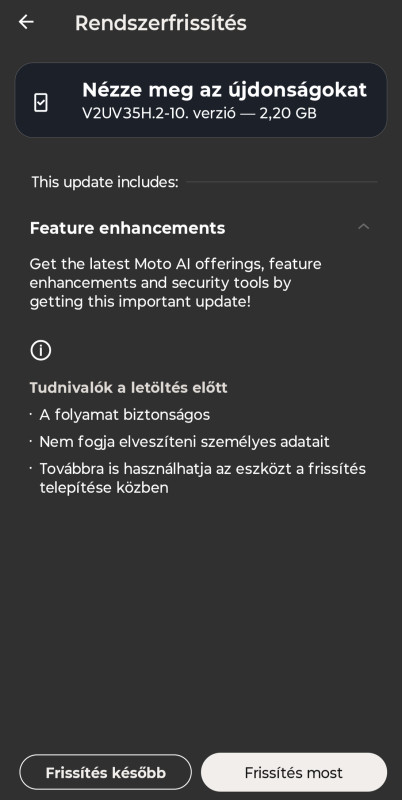Tap Frissítés később button
Screen dimensions: 402x800
(106, 772)
